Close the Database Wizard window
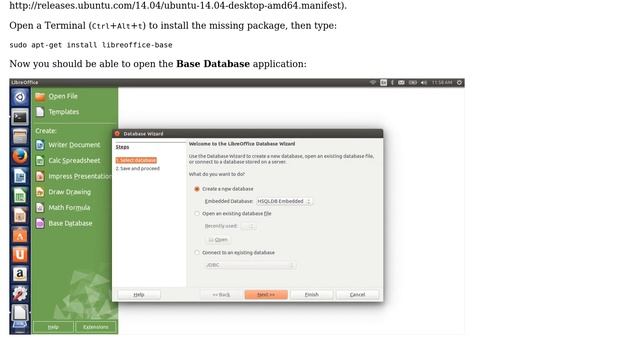This screenshot has width=640, height=360. (117, 133)
